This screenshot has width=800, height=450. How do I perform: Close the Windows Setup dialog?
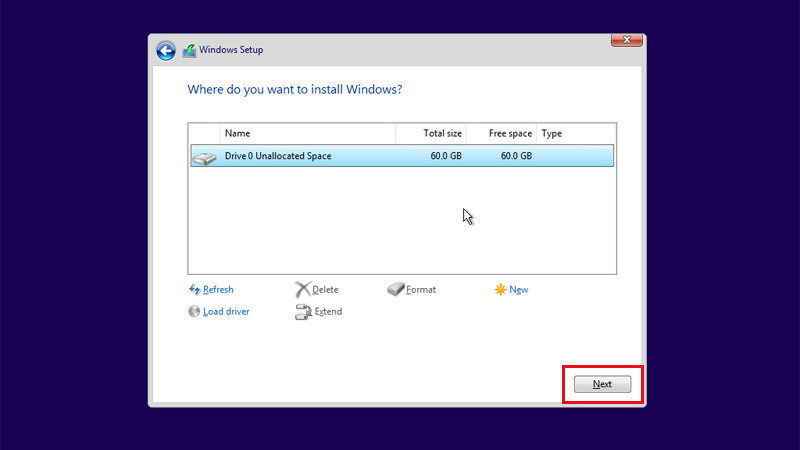(x=627, y=40)
